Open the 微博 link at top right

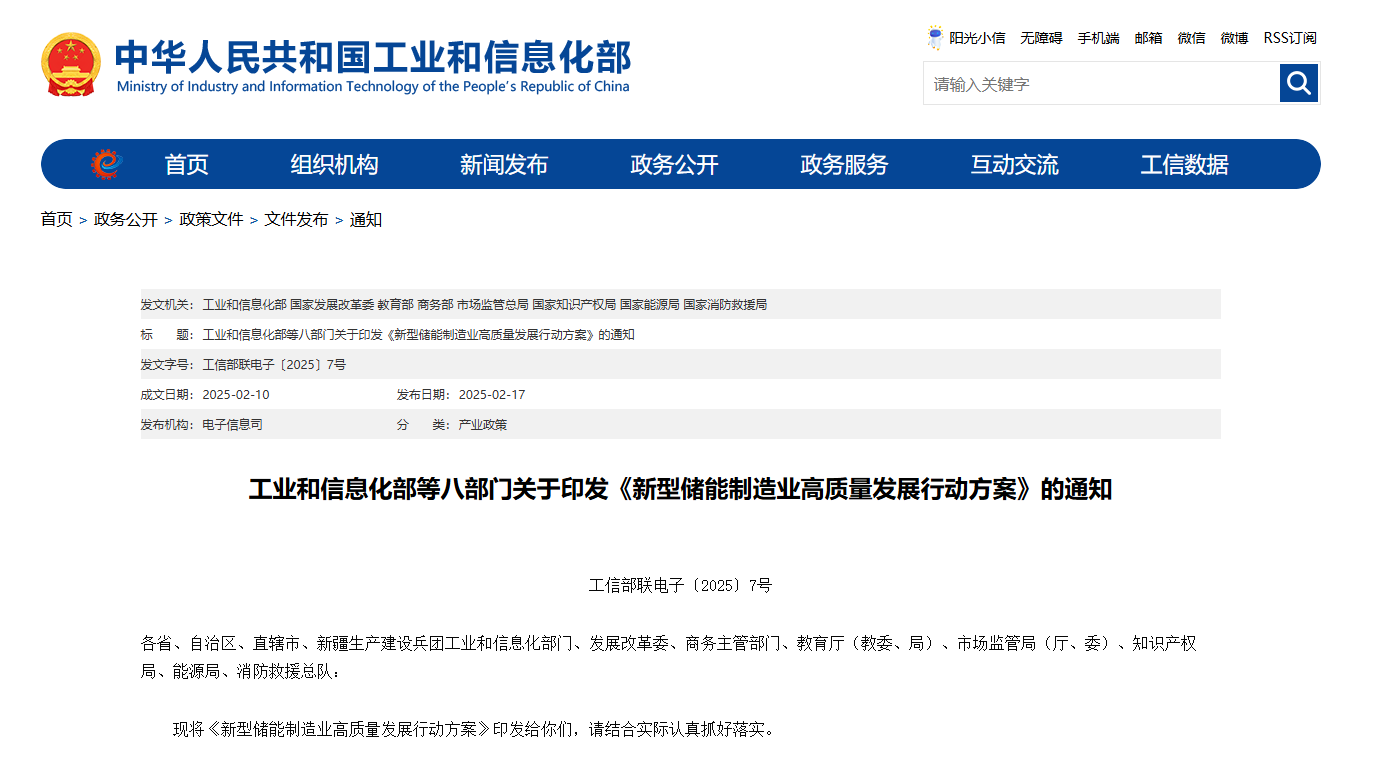click(1234, 38)
